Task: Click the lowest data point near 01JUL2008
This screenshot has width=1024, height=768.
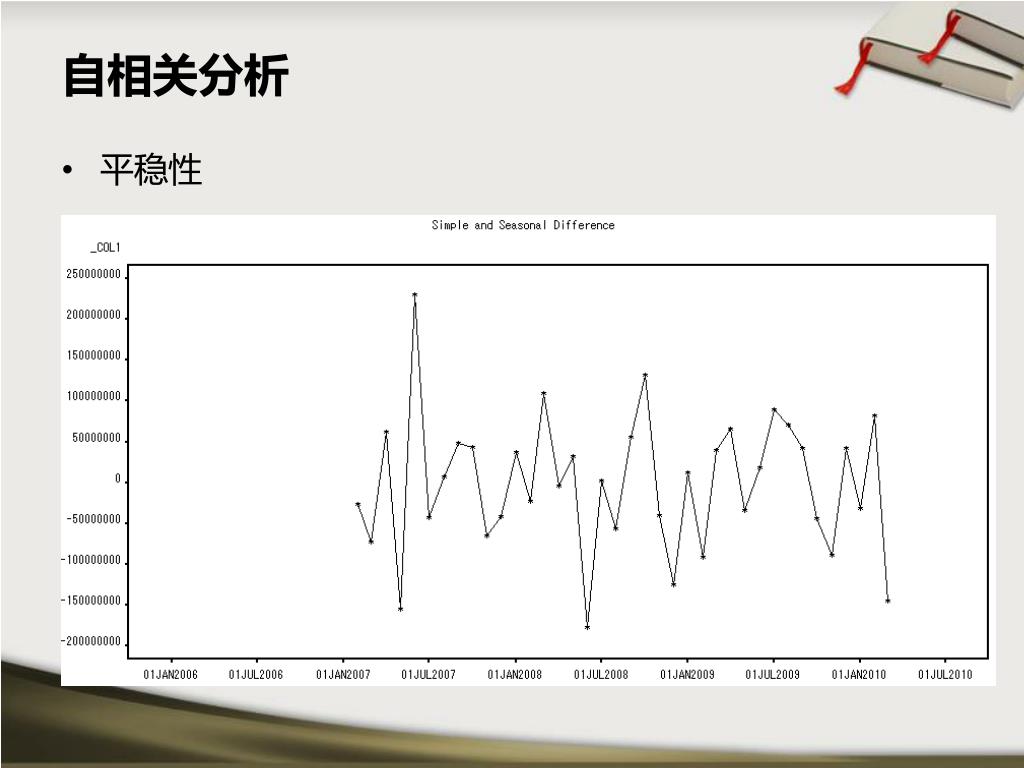Action: (587, 627)
